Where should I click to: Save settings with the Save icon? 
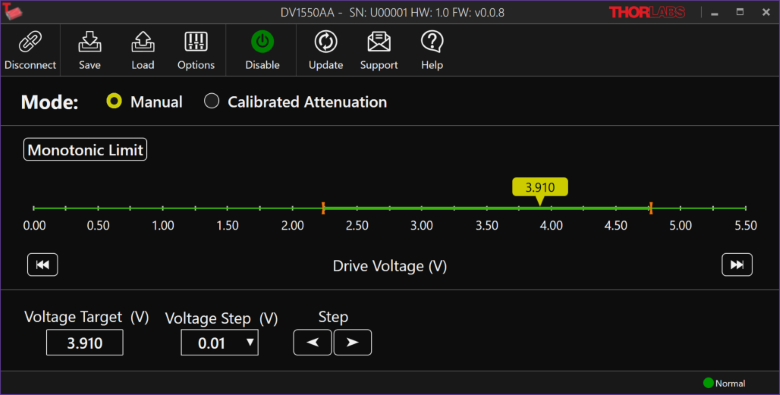click(90, 42)
